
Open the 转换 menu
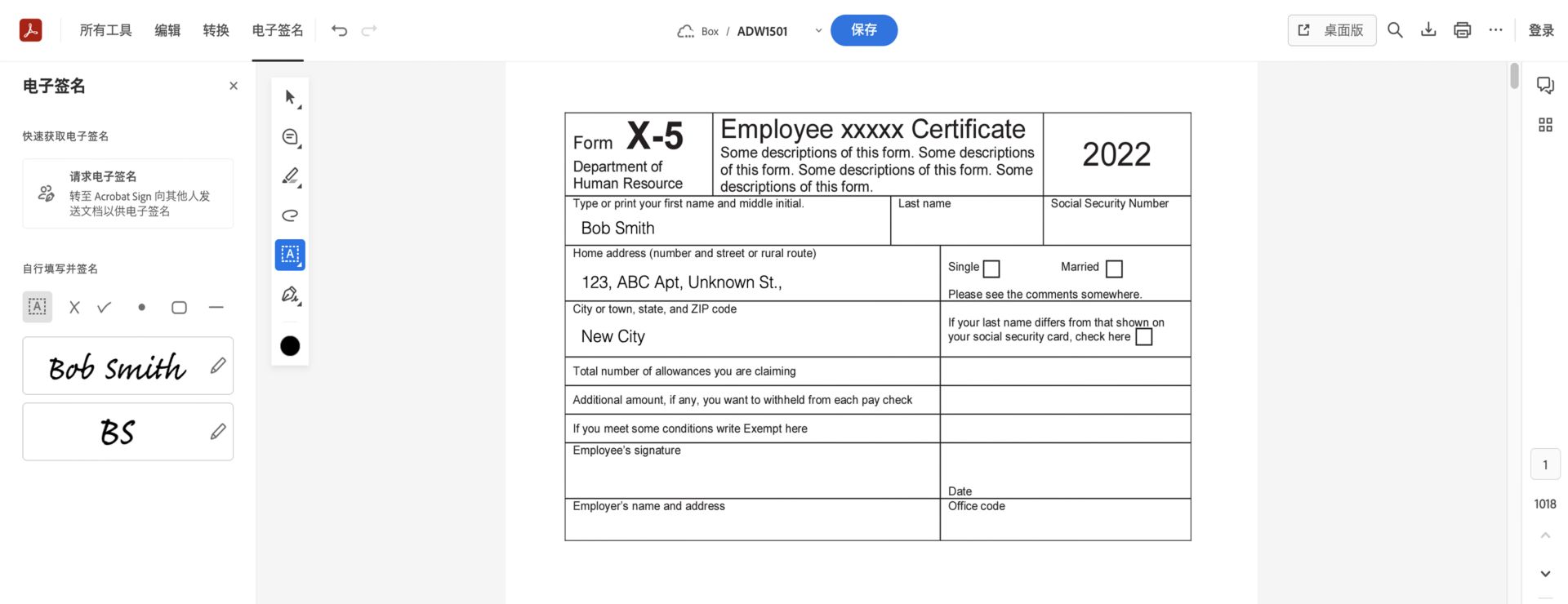pyautogui.click(x=216, y=30)
